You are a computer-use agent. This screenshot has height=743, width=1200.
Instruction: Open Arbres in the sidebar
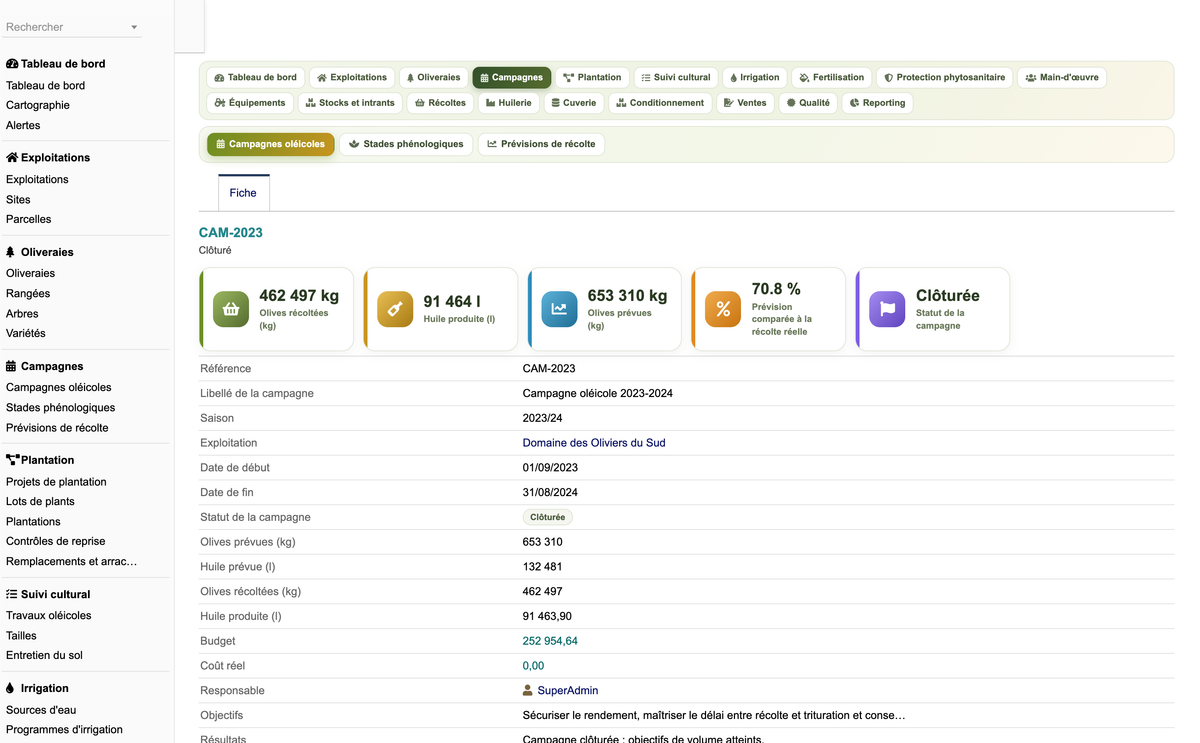pyautogui.click(x=22, y=313)
